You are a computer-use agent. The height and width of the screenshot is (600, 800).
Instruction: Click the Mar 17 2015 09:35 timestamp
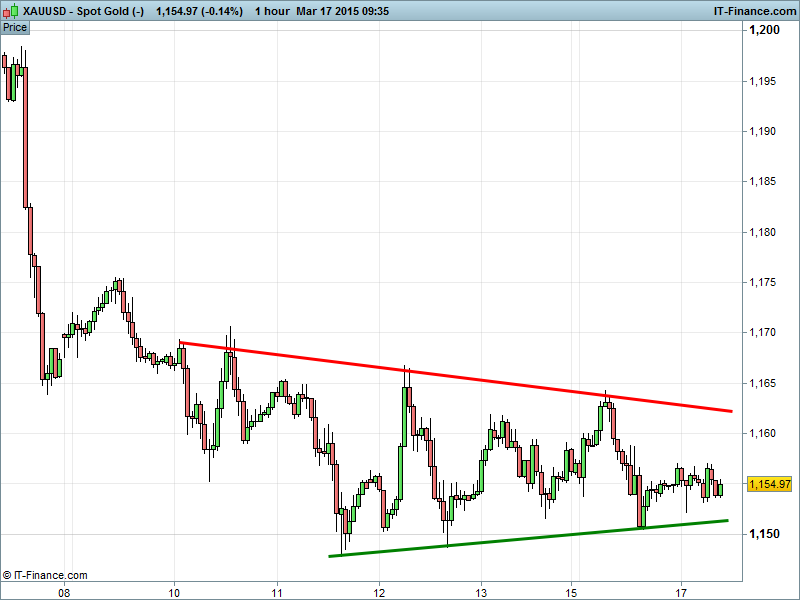(343, 11)
